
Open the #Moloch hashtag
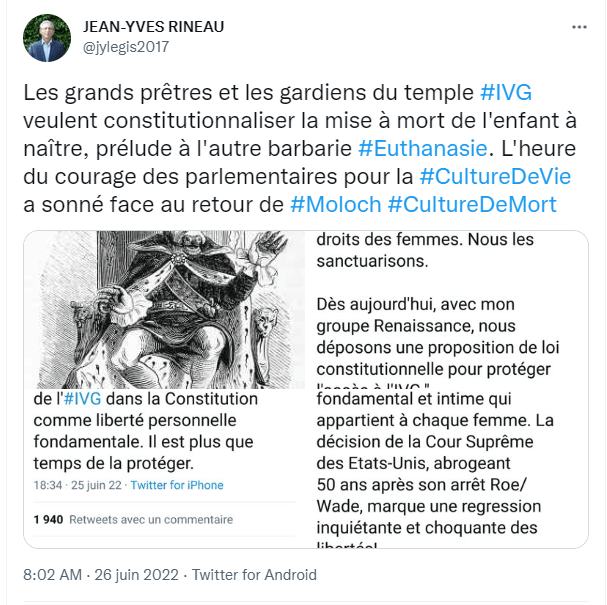pos(336,204)
